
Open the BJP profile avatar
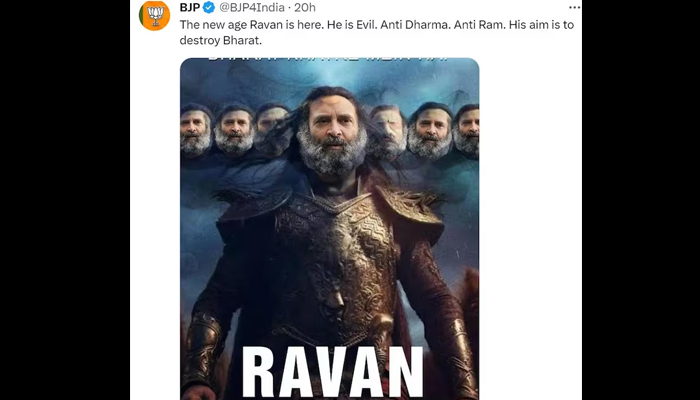[154, 16]
